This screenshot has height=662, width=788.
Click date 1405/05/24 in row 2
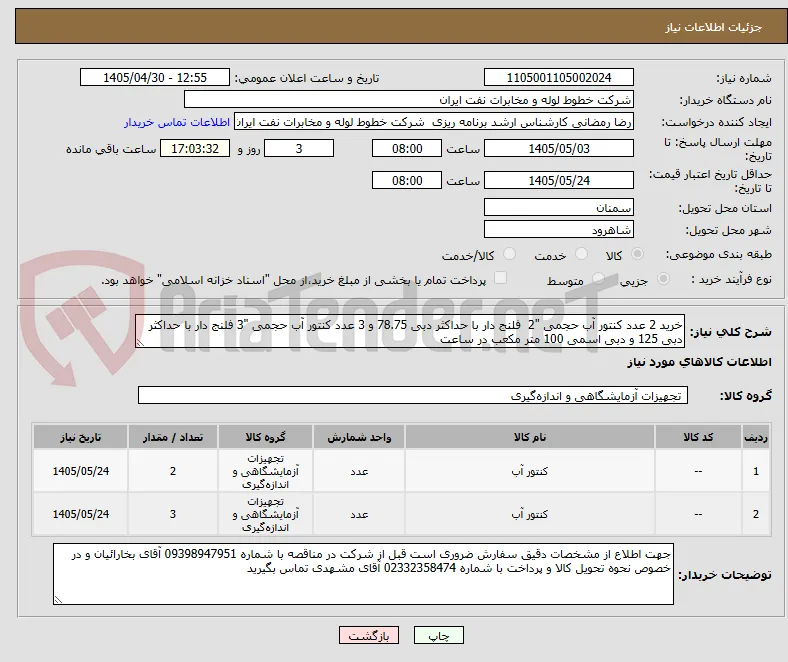(80, 514)
